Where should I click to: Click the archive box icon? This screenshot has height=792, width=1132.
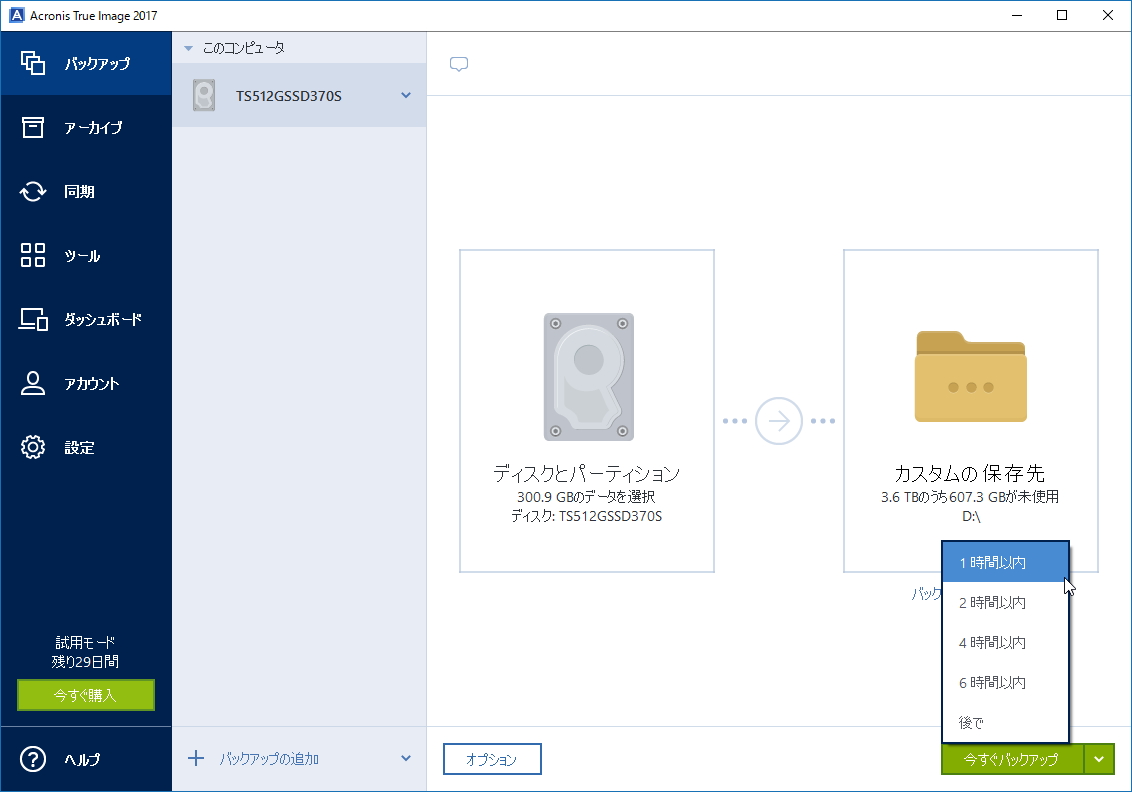[x=32, y=128]
